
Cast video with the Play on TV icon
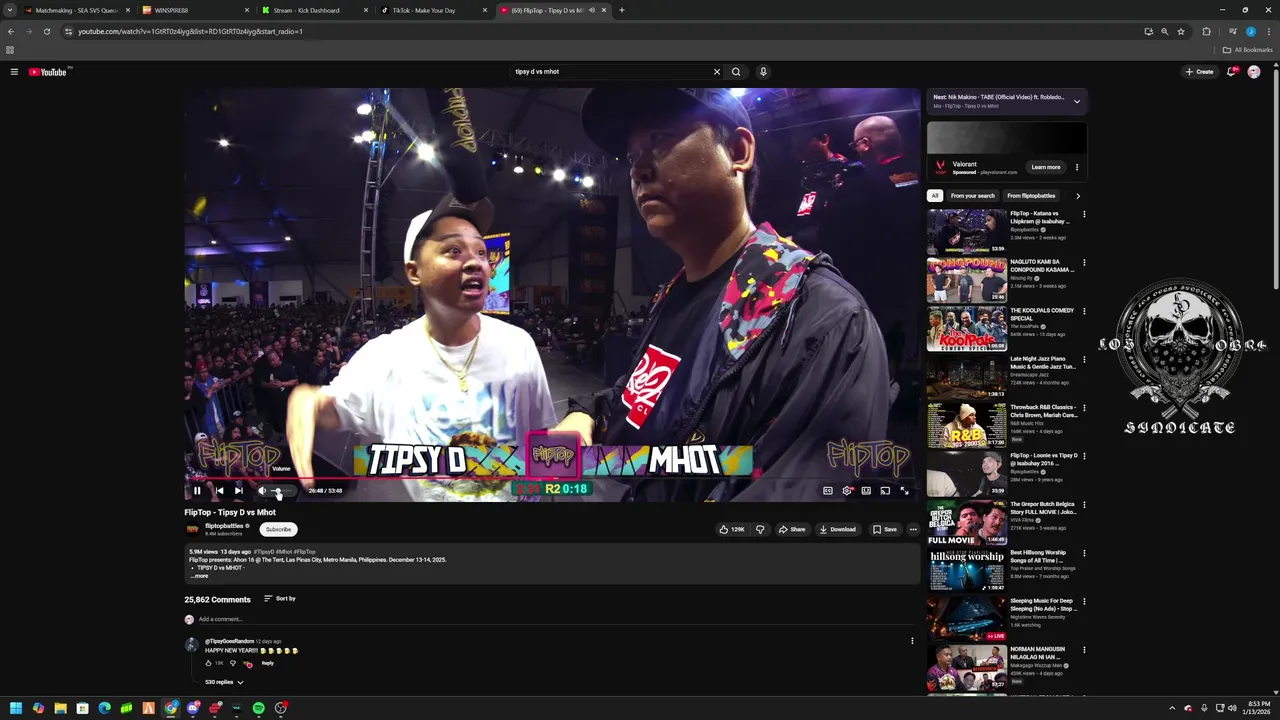point(885,490)
